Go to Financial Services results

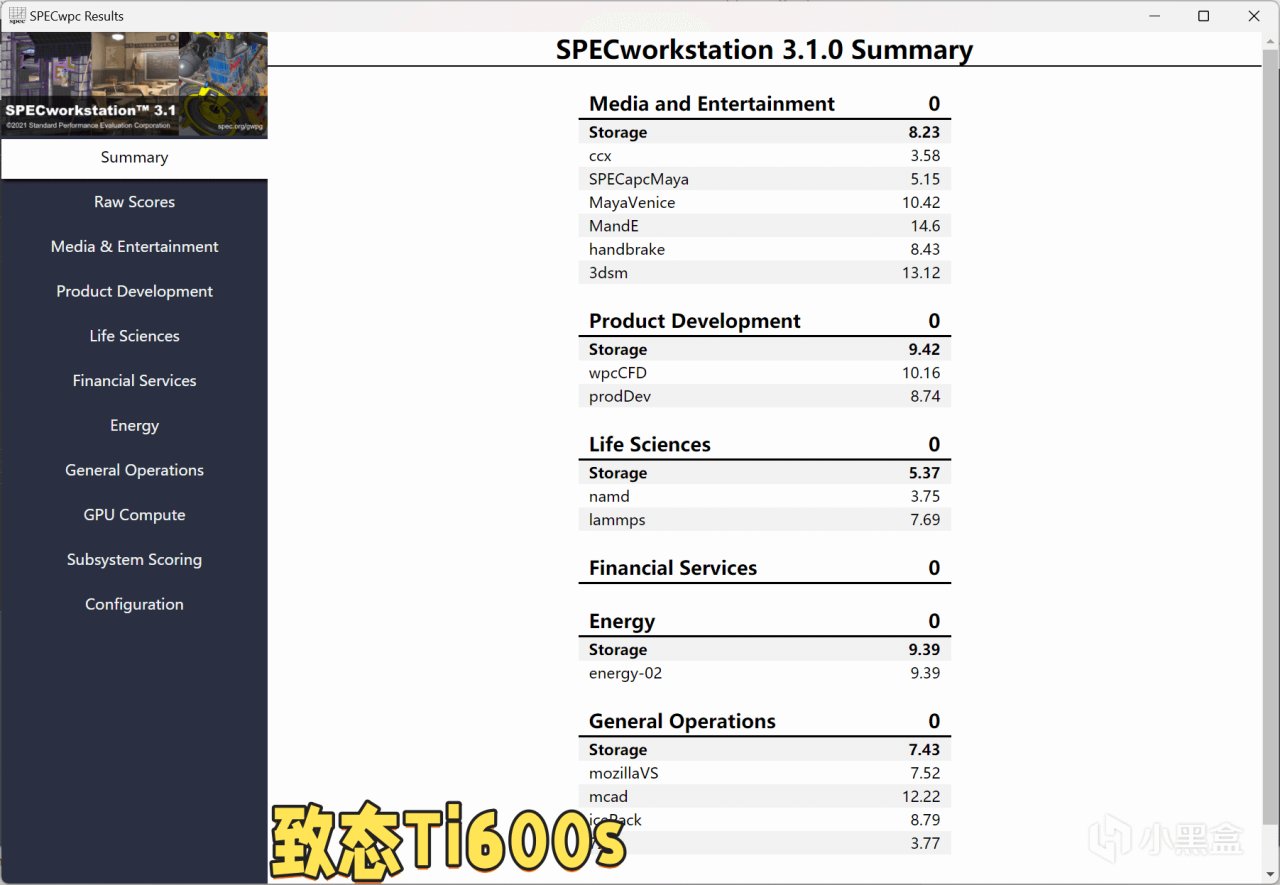[134, 381]
